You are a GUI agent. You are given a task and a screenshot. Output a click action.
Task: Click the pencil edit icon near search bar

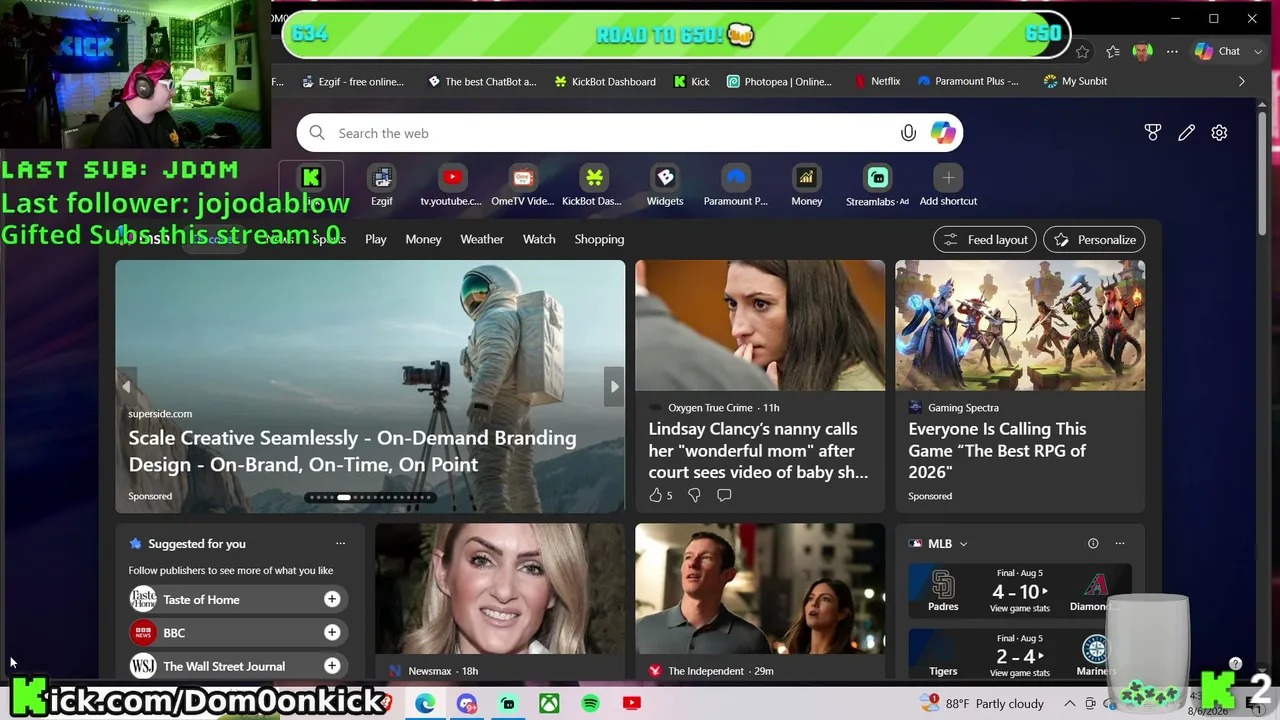(x=1186, y=133)
